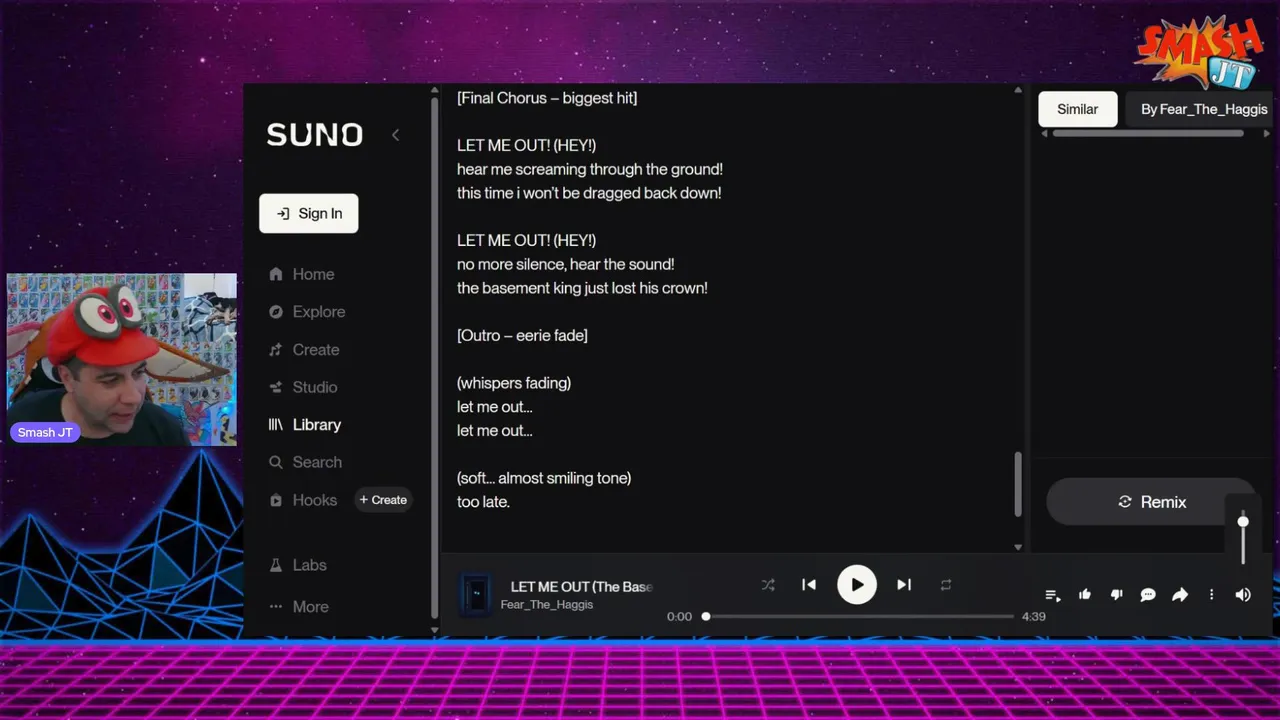Click the lyric line "too late."
This screenshot has width=1280, height=720.
coord(483,502)
